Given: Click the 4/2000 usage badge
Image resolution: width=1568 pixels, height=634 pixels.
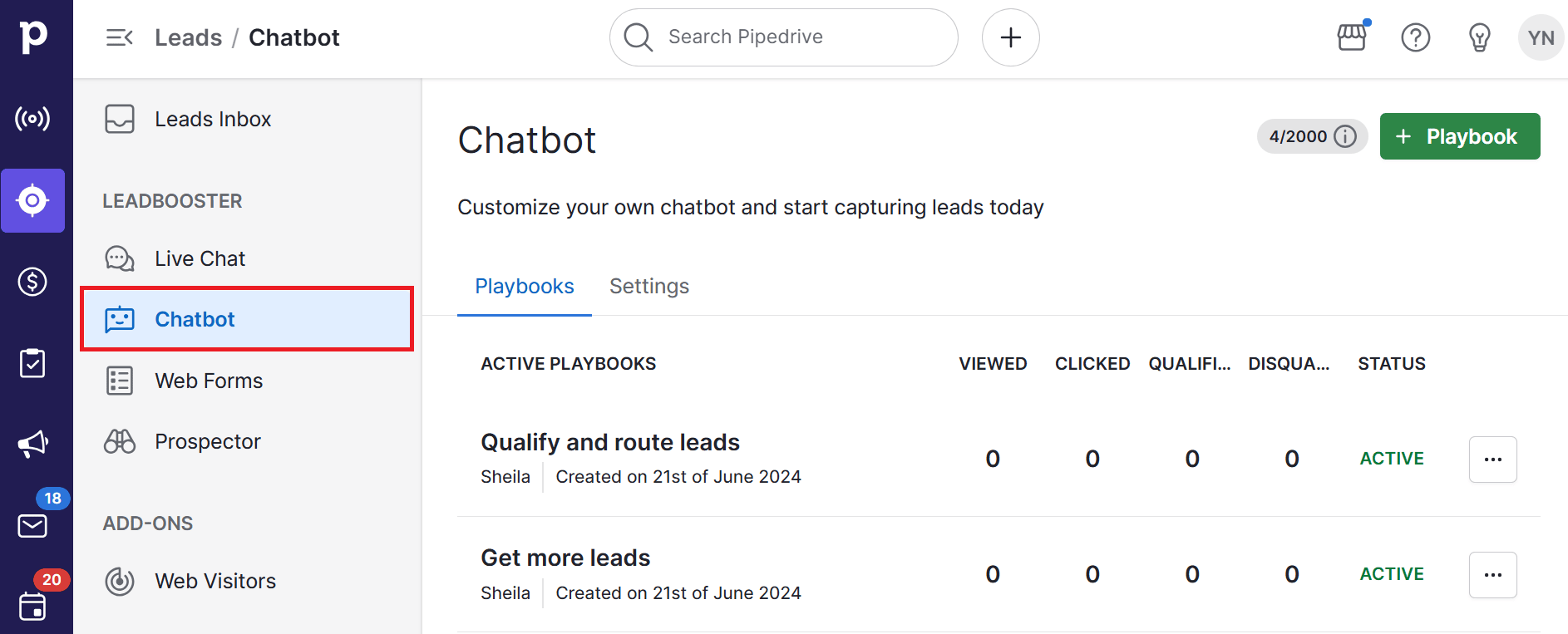Looking at the screenshot, I should coord(1312,136).
